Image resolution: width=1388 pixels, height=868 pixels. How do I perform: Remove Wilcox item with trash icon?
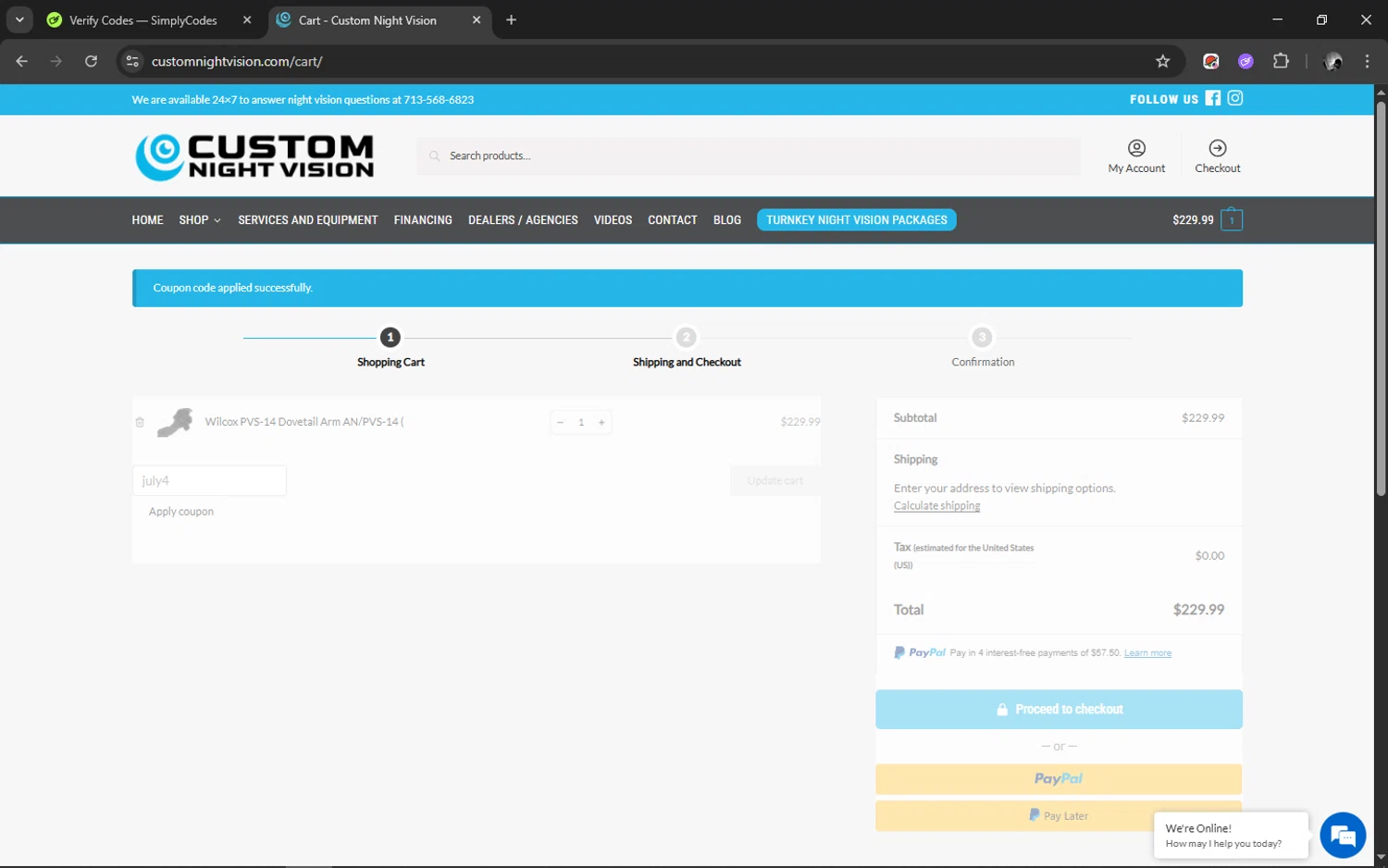(x=140, y=422)
